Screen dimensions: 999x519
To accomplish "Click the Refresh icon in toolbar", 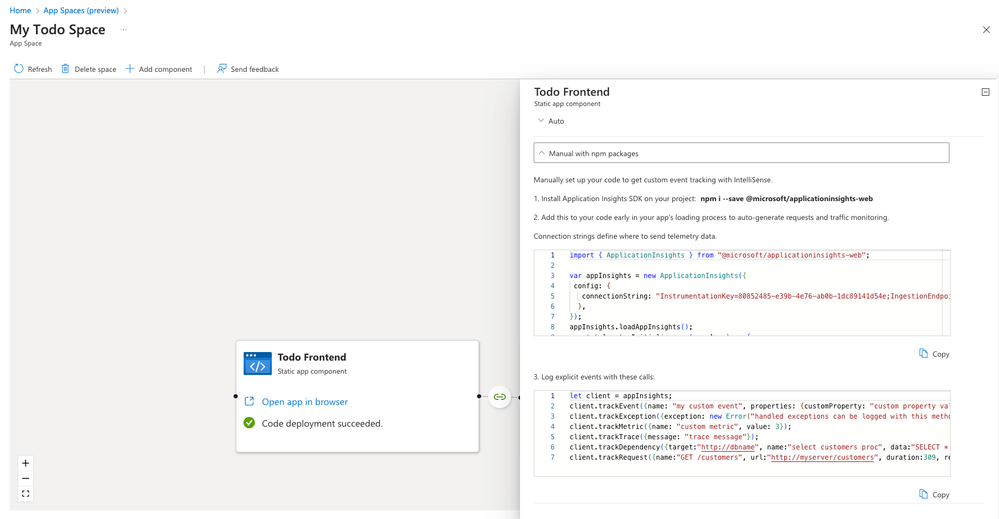I will pos(19,69).
